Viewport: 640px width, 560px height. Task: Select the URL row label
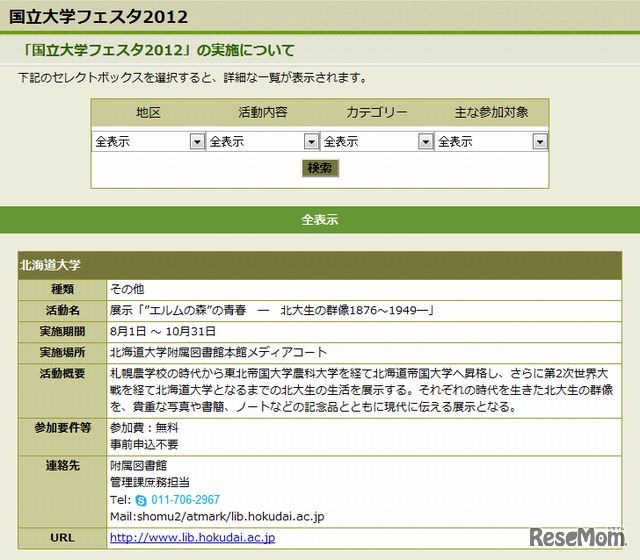[62, 538]
